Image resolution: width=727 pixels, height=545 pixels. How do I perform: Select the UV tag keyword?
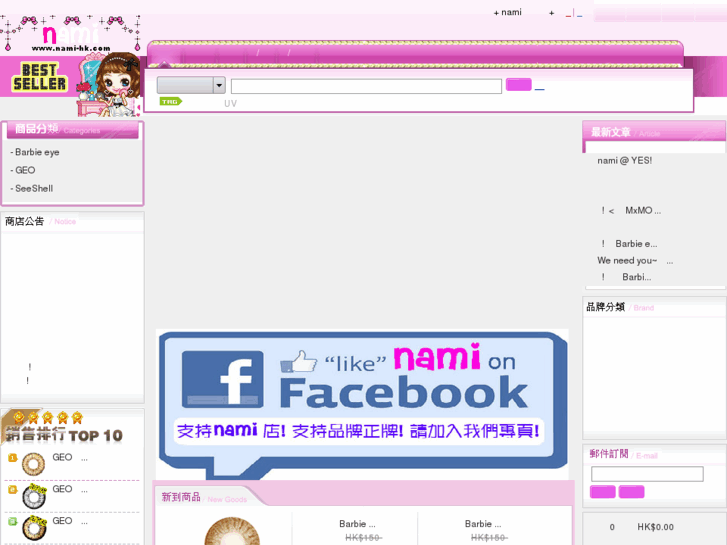pyautogui.click(x=230, y=103)
